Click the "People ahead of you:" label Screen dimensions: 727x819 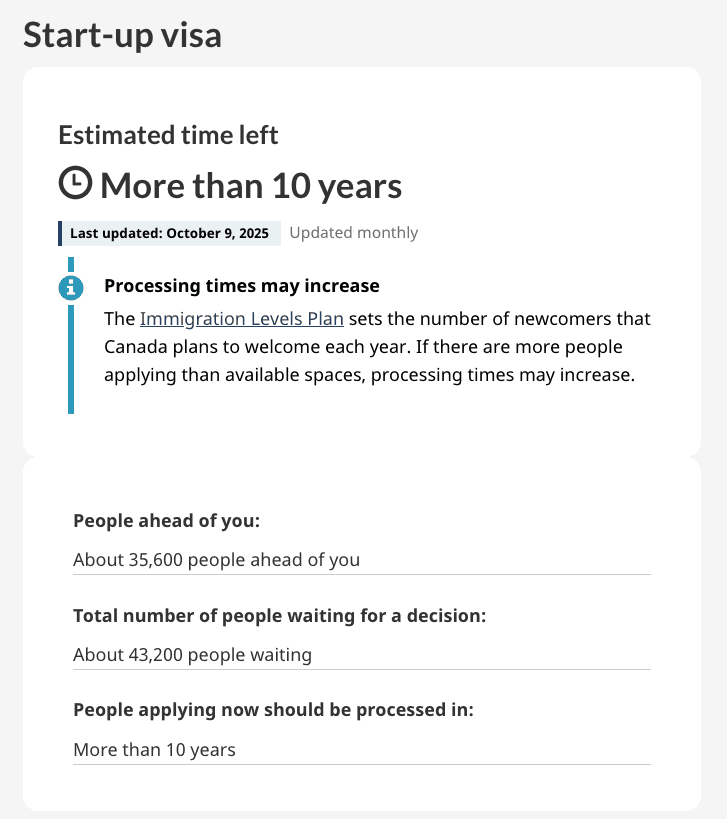(166, 520)
